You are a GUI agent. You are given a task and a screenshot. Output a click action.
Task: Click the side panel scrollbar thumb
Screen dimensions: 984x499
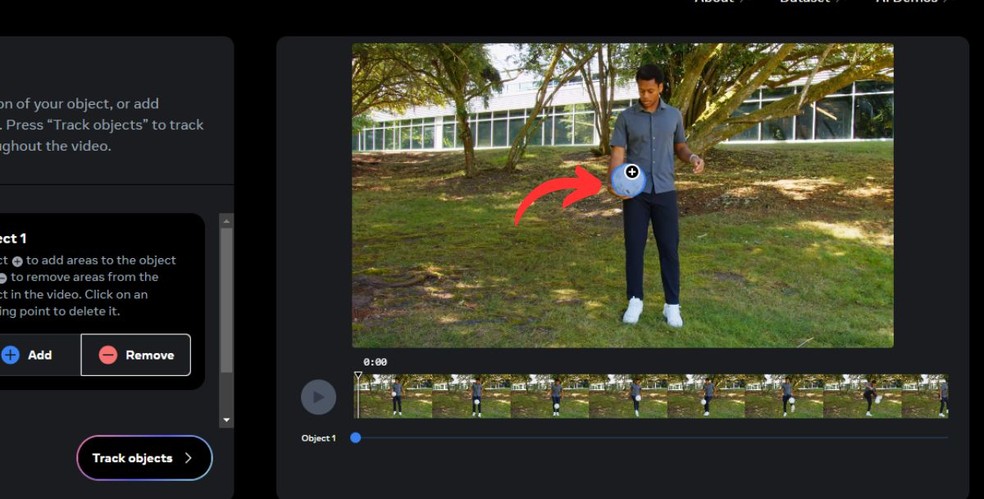(227, 300)
